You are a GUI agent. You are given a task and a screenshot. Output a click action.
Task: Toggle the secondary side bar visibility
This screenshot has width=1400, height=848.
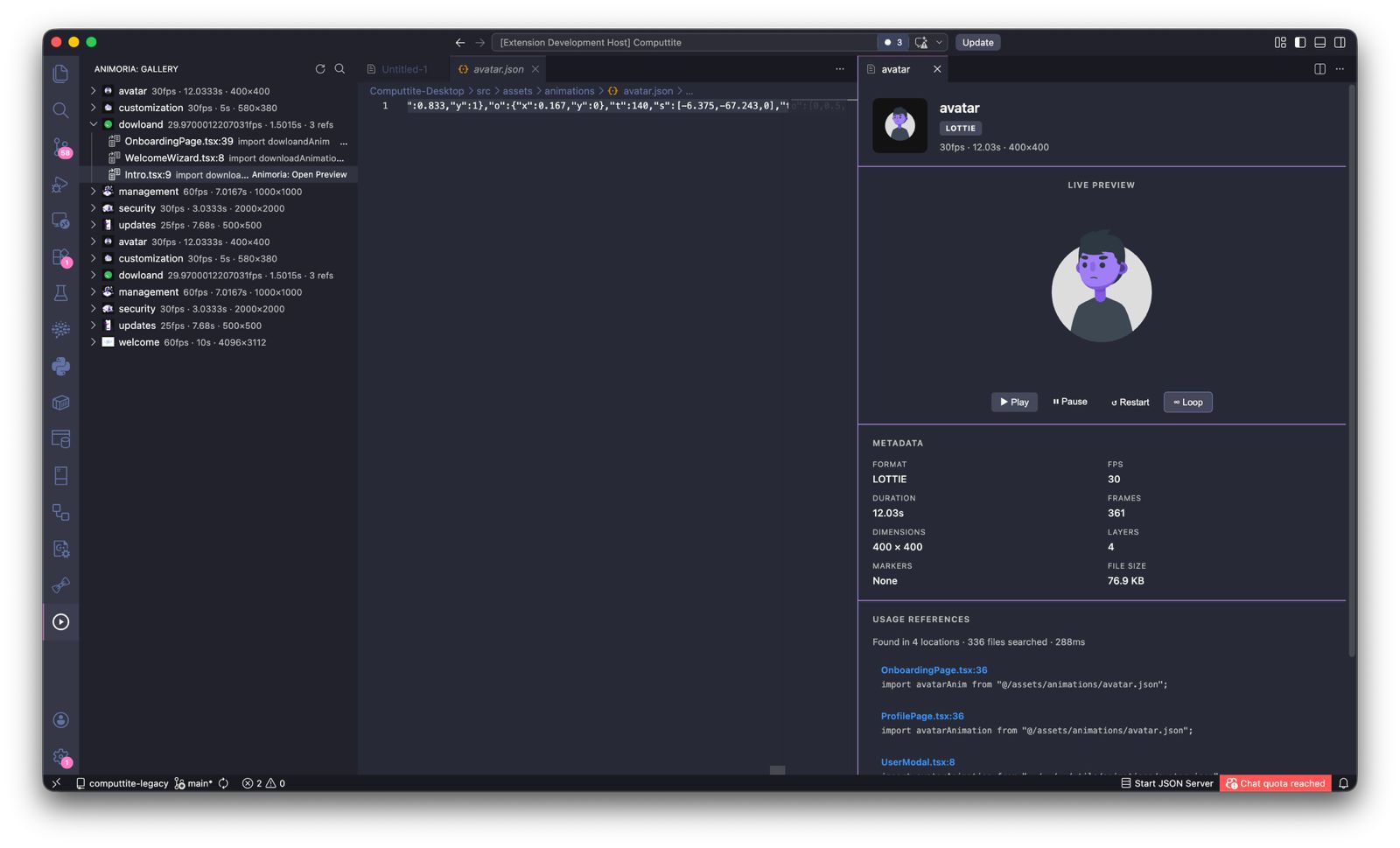1340,42
